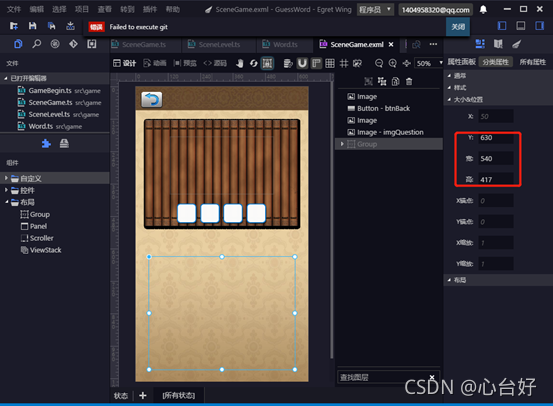Open the 项目 menu

pyautogui.click(x=81, y=10)
